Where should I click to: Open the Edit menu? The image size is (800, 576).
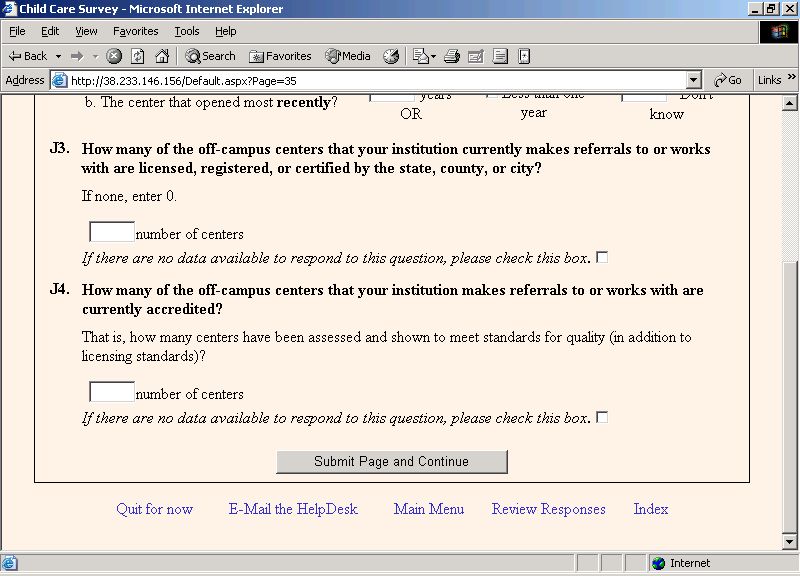[50, 31]
